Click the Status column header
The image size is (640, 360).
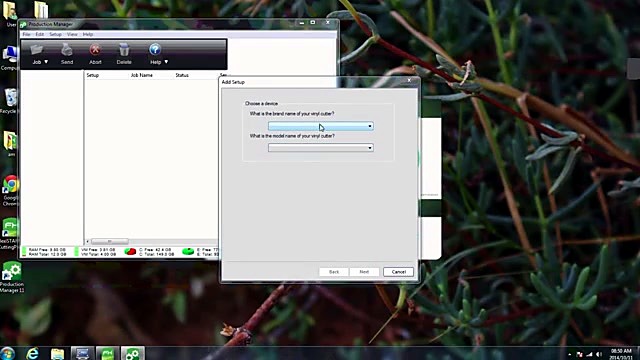click(x=182, y=75)
